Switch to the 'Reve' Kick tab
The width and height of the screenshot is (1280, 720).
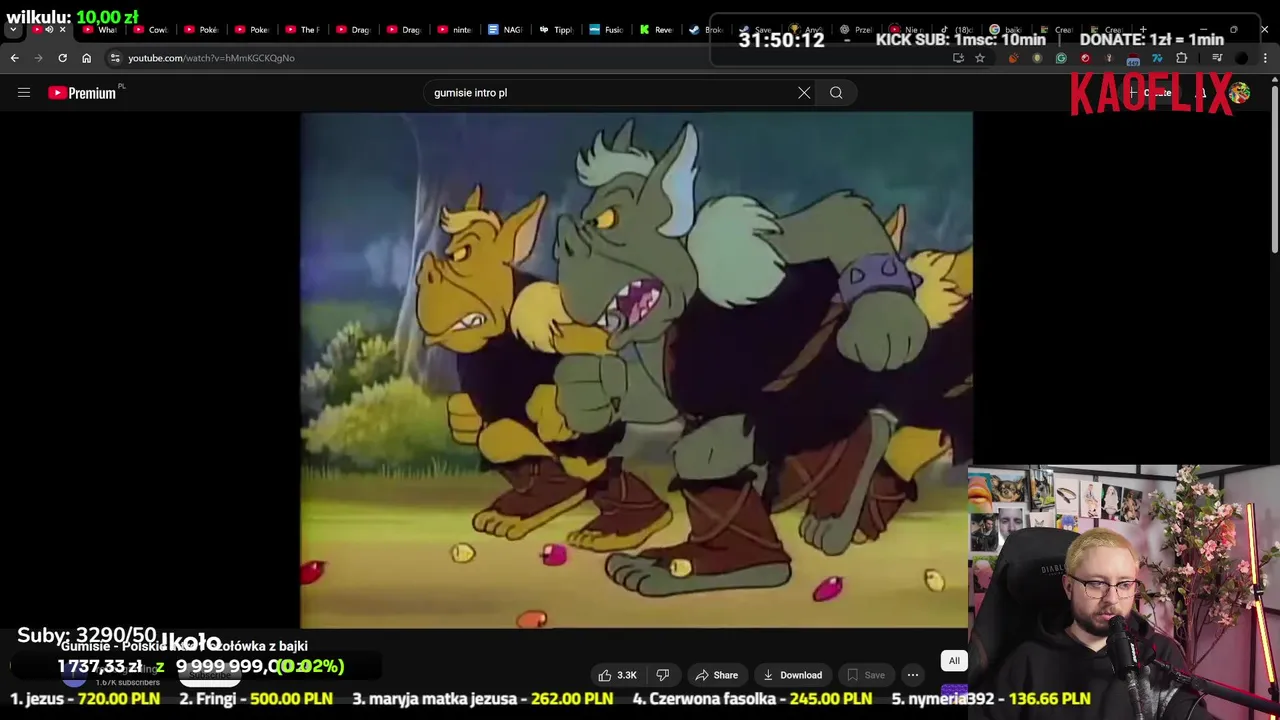click(658, 30)
